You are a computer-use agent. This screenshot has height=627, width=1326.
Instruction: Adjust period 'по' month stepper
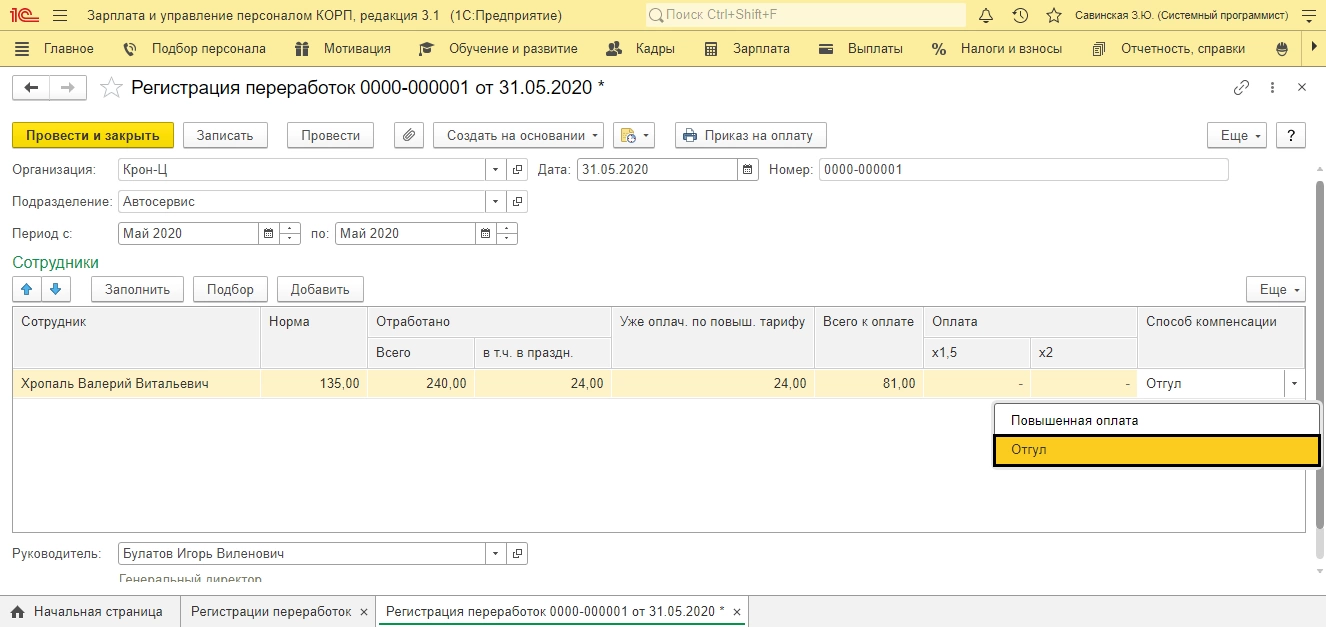[x=507, y=234]
